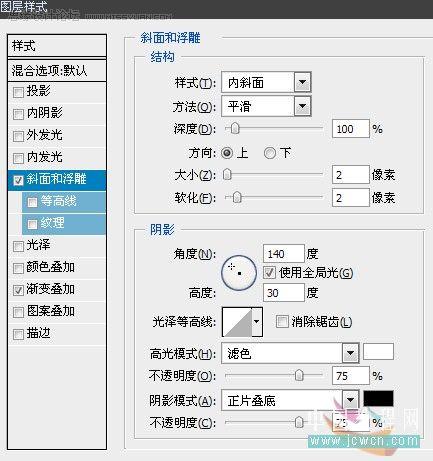Click the 深度 depth slider handle
This screenshot has width=433, height=461.
pos(235,129)
